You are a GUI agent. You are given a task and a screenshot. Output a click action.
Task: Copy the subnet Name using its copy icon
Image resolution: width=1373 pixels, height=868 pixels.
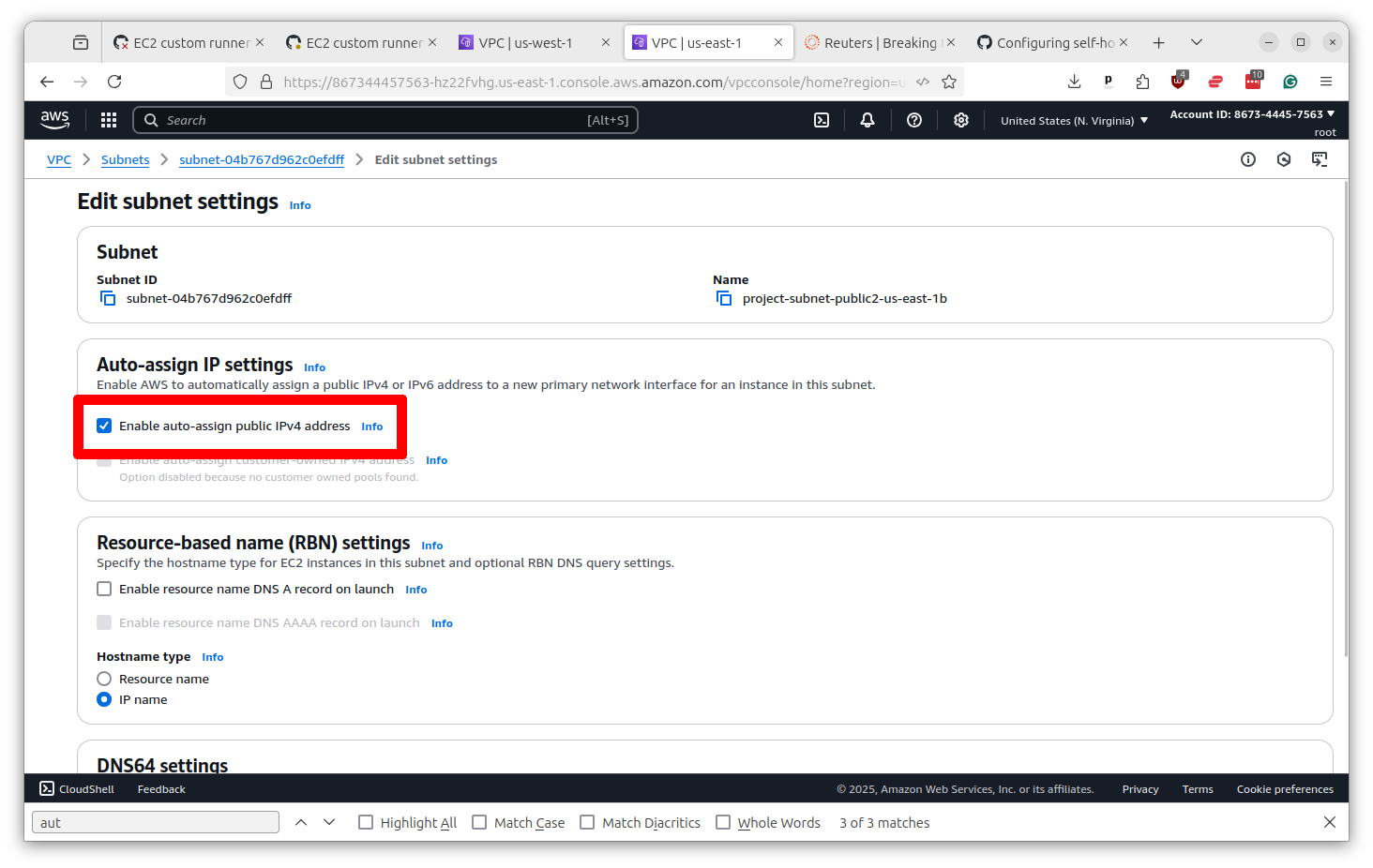pyautogui.click(x=724, y=297)
